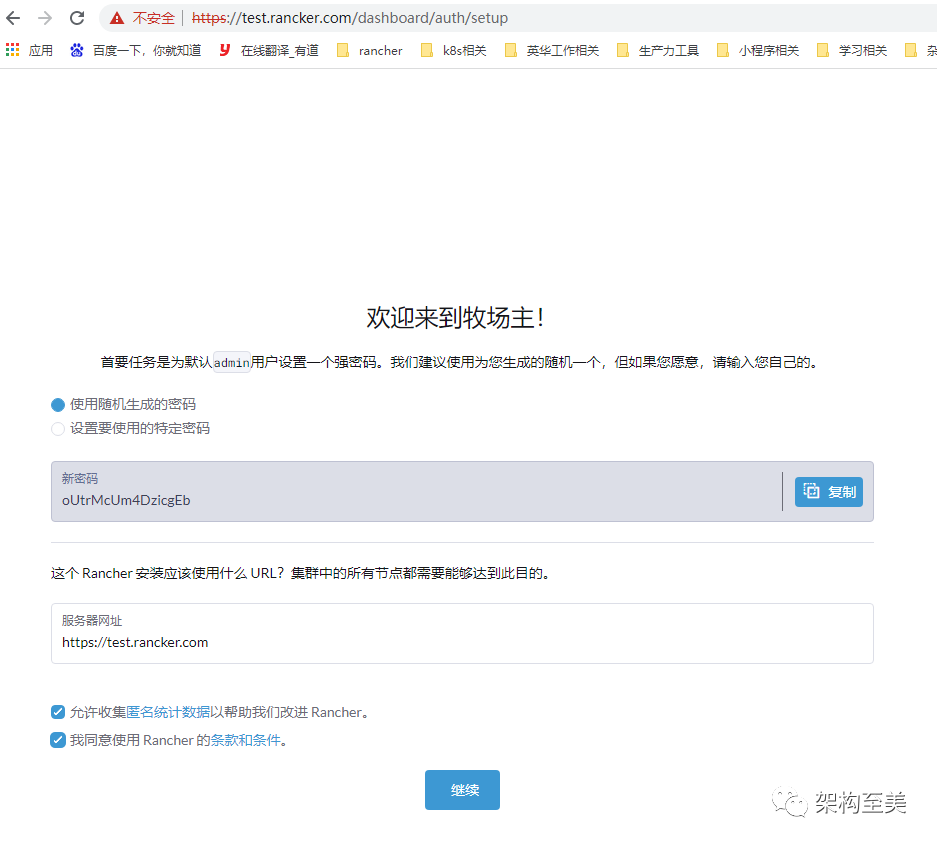Open the 条款和条件 link
Viewport: 937px width, 844px height.
pos(246,740)
